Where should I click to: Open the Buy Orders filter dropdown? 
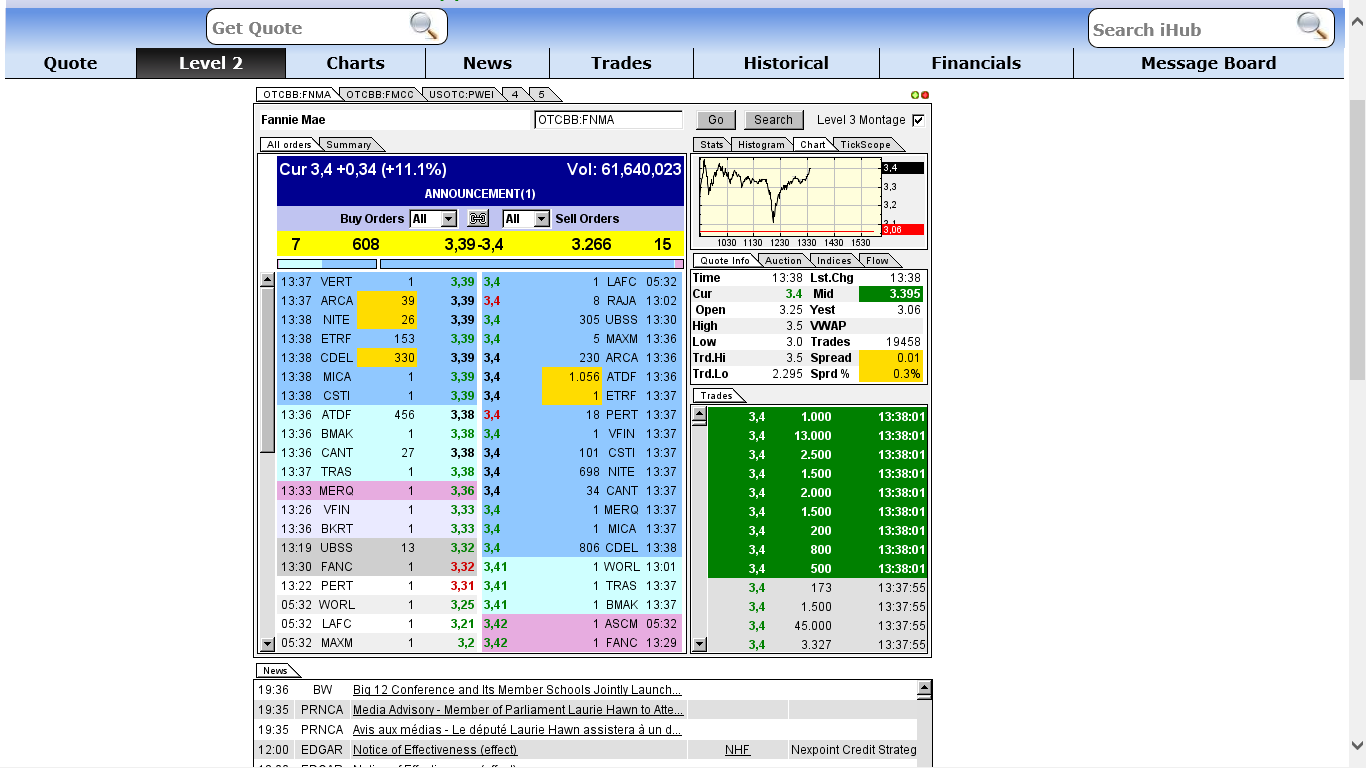tap(448, 219)
